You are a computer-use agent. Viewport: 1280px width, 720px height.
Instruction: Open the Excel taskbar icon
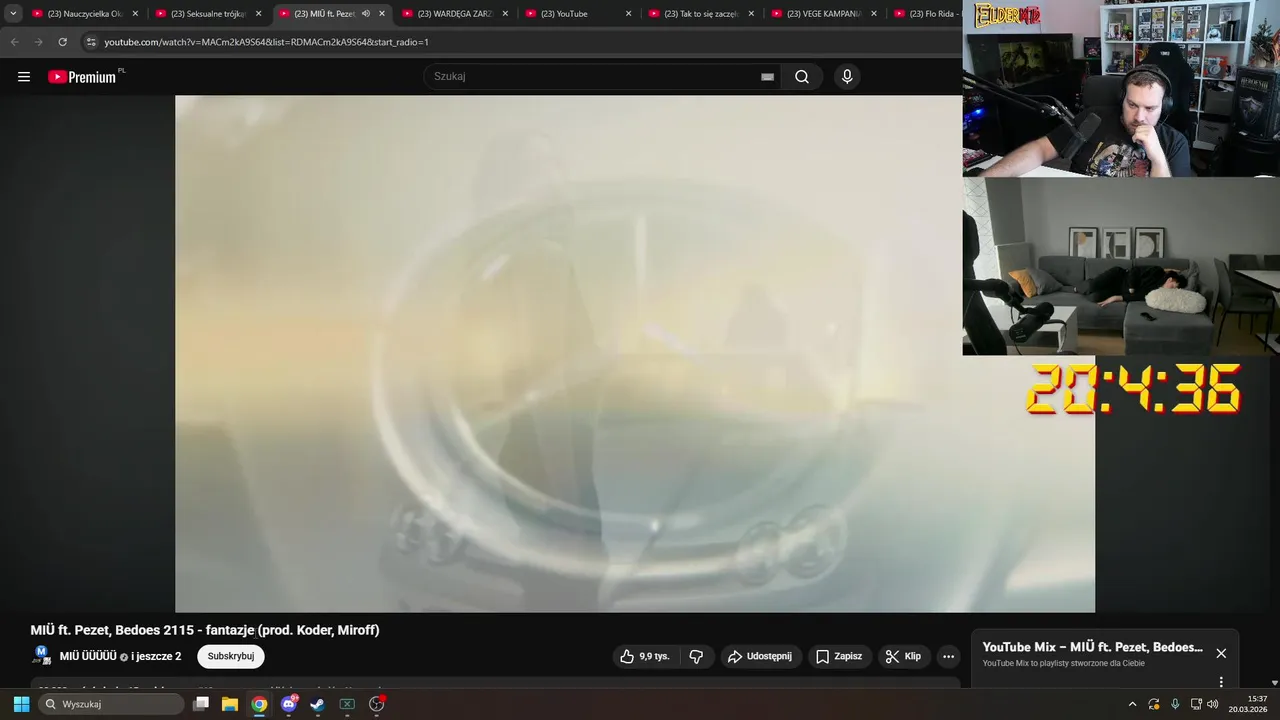point(347,704)
